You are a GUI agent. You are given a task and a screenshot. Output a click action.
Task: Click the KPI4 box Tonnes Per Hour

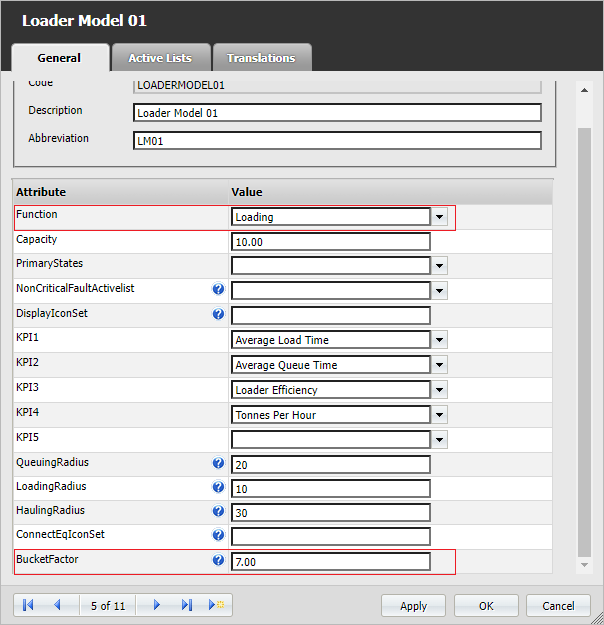pos(331,415)
